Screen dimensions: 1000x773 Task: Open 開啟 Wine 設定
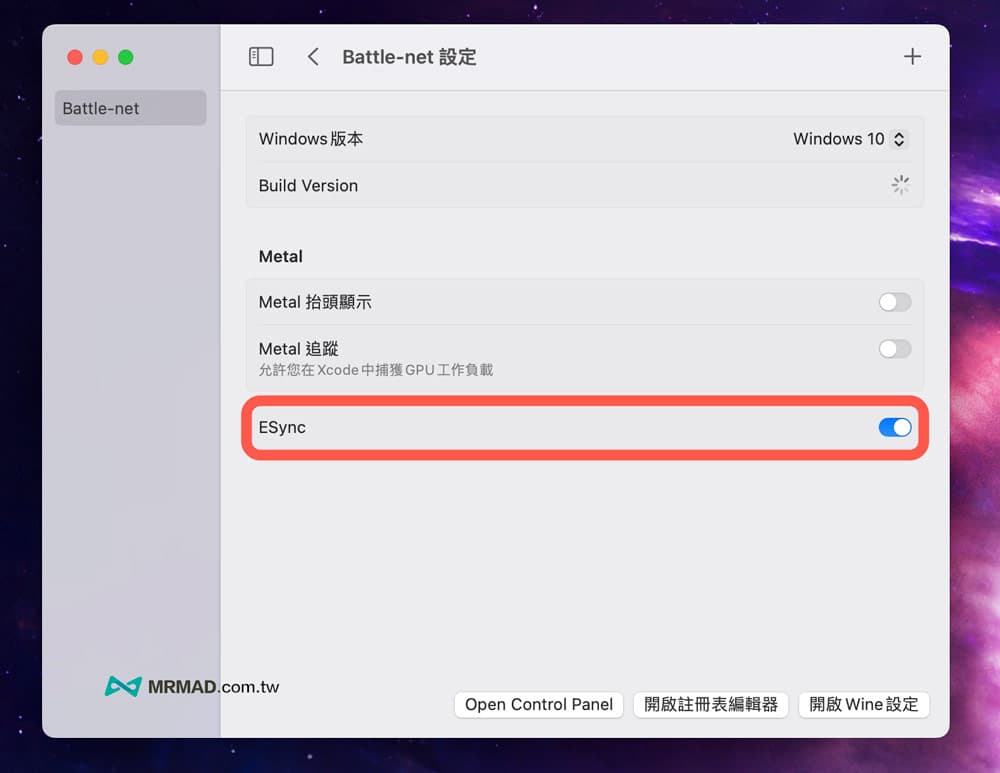(864, 704)
